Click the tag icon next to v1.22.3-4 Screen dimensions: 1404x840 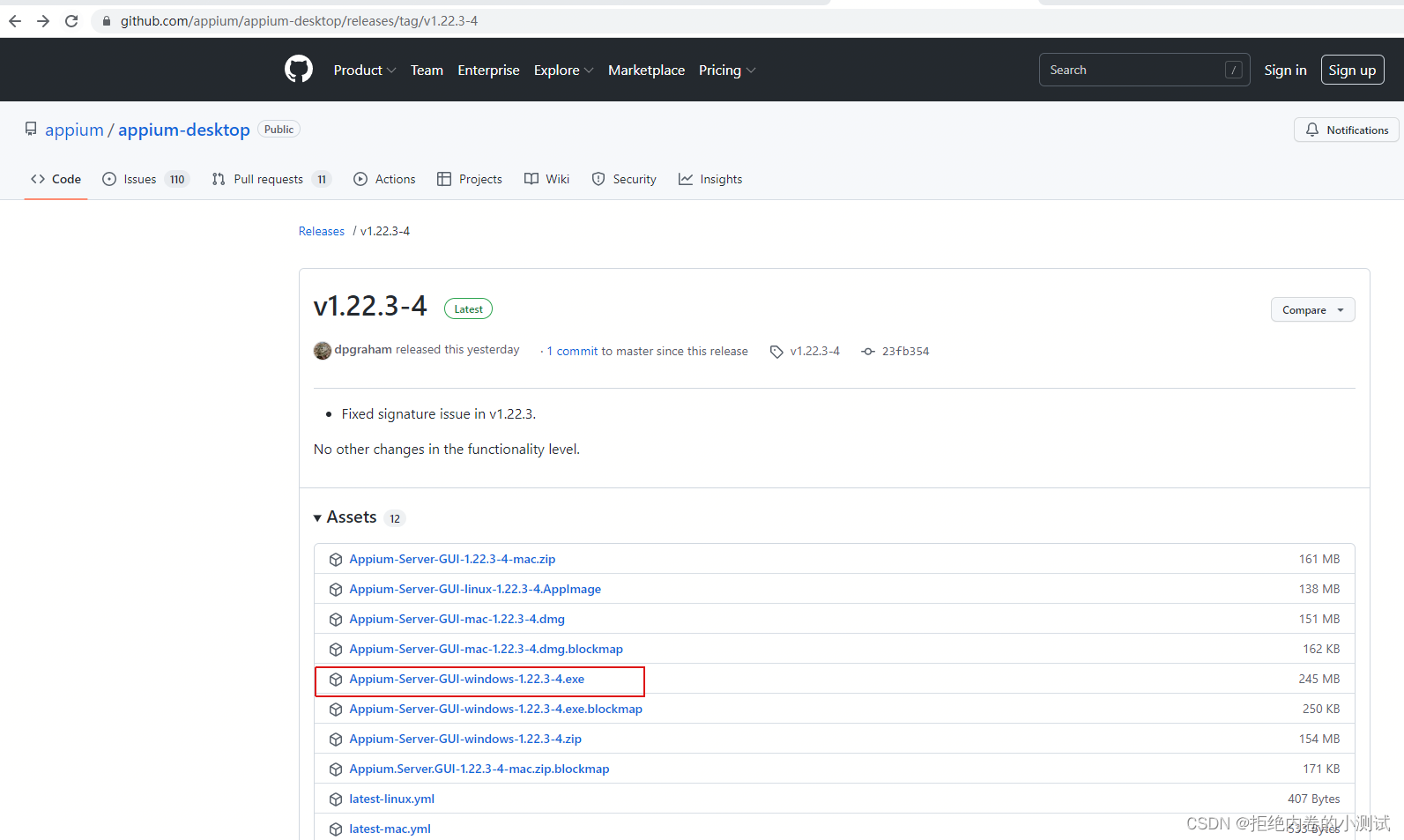(776, 352)
